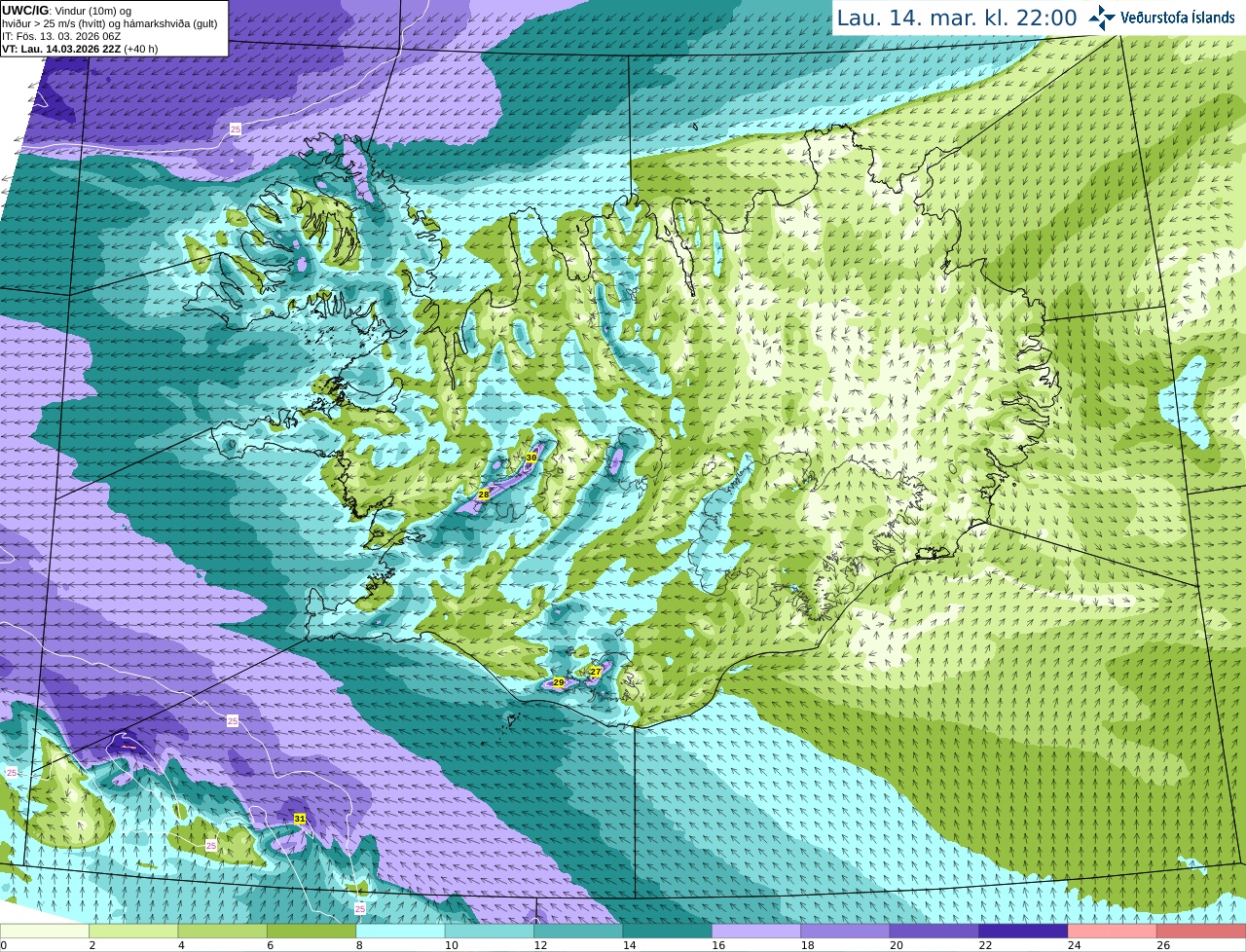The image size is (1246, 952).
Task: Pick the 8–10 m/s light cyan legend swatch
Action: click(400, 931)
